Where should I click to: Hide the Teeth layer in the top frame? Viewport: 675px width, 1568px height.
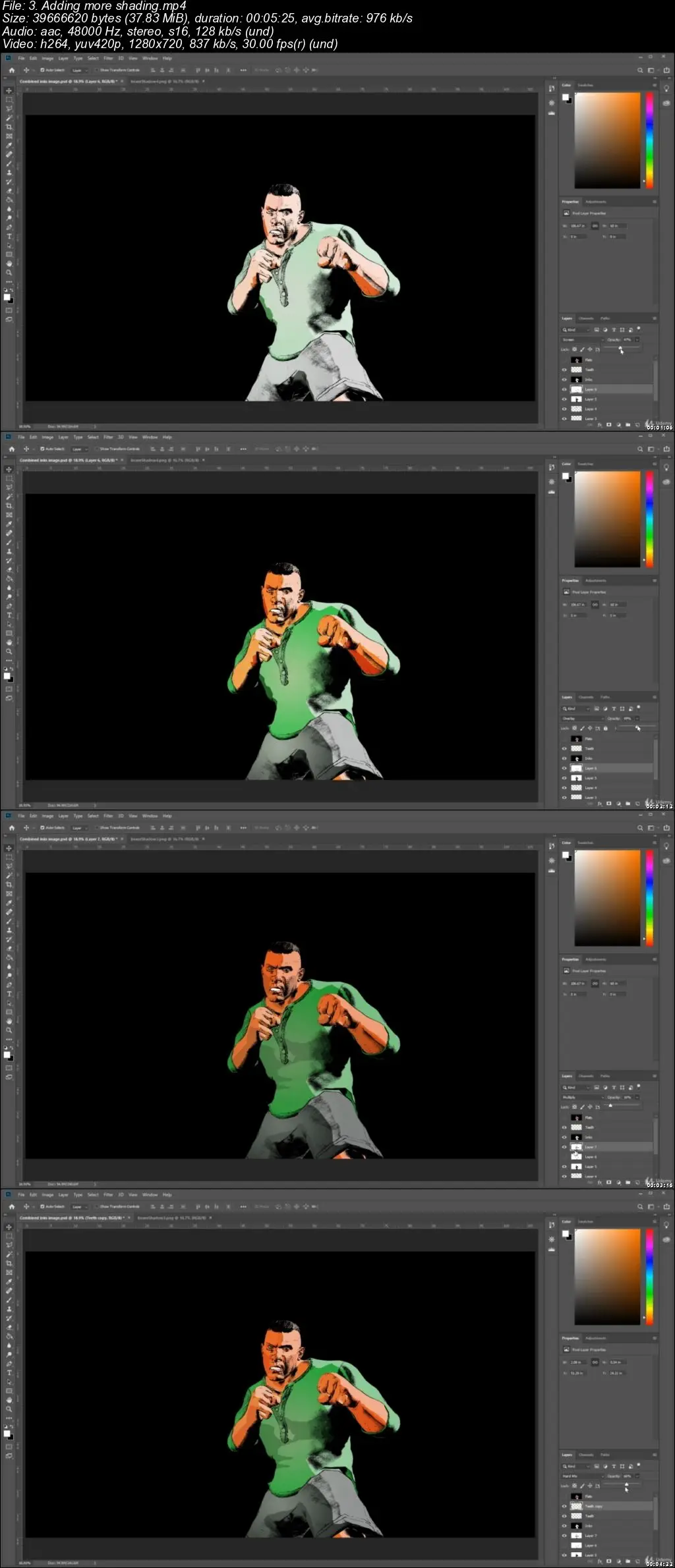(564, 370)
